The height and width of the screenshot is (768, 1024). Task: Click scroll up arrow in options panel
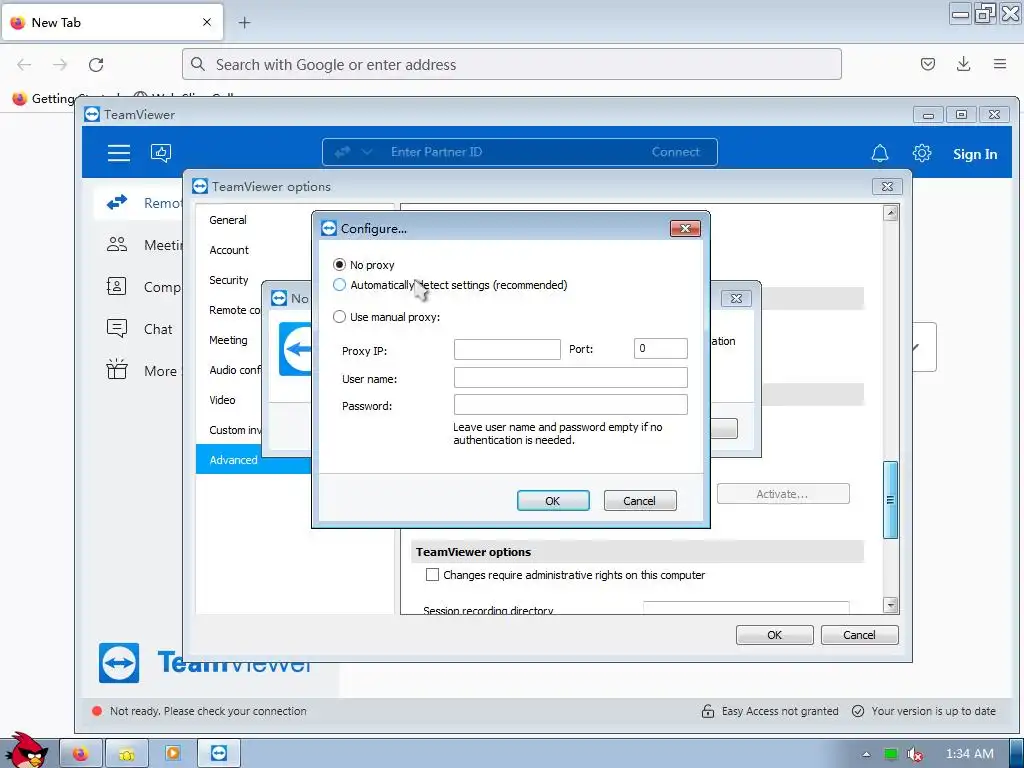coord(890,213)
